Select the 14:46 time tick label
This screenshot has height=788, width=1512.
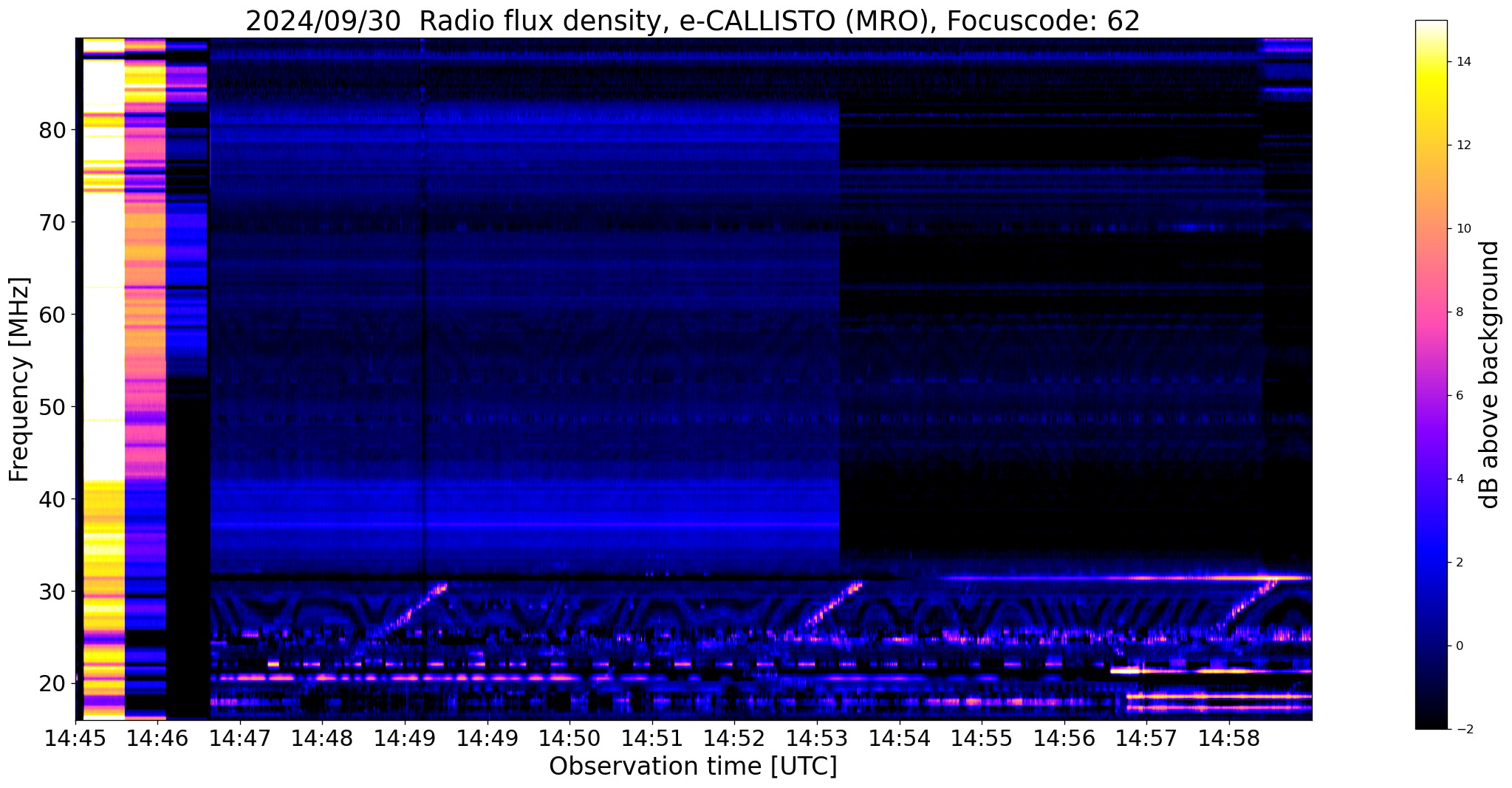[x=158, y=737]
